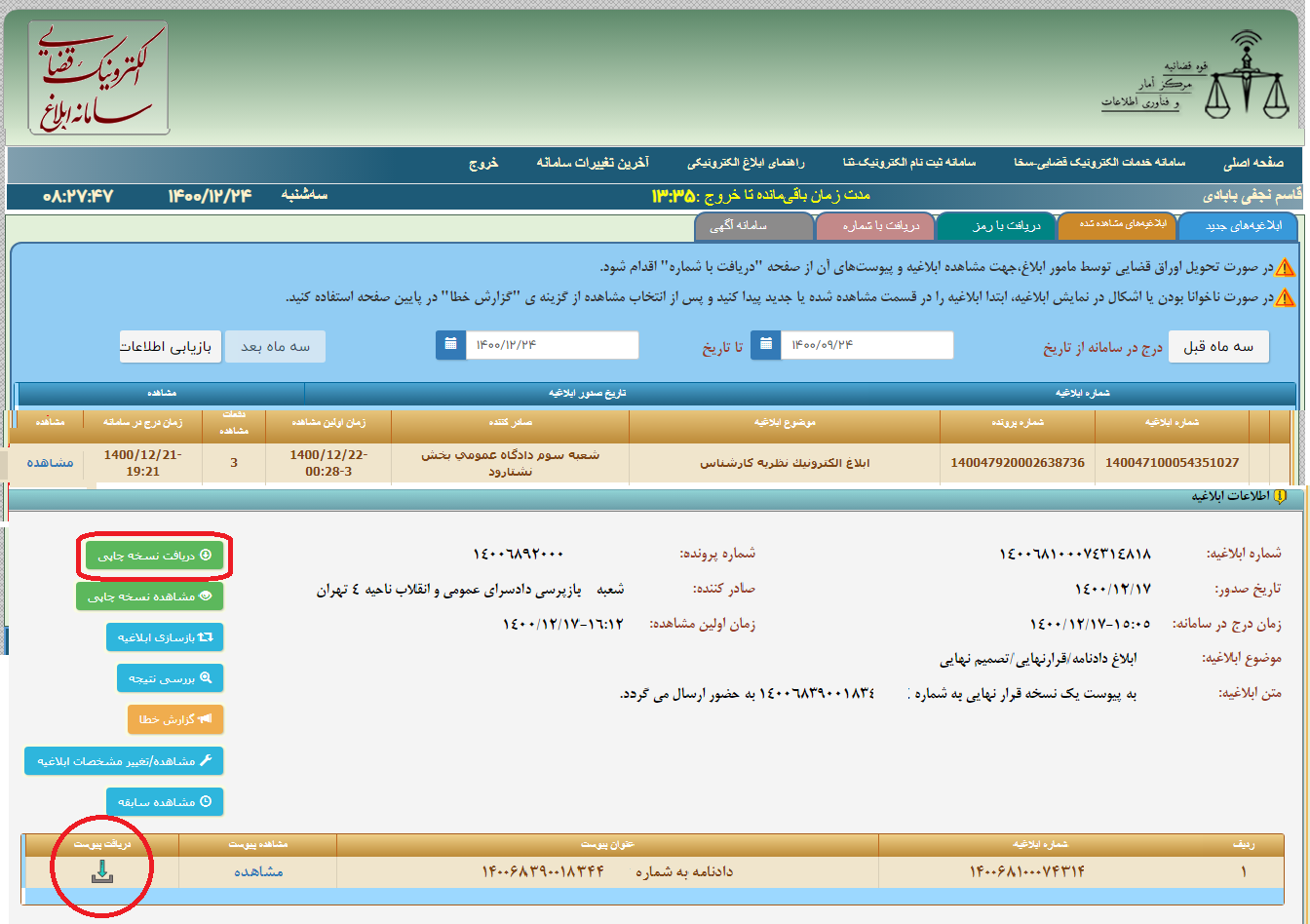Click the to-date field showing 1400/12/24
The width and height of the screenshot is (1310, 924).
pyautogui.click(x=552, y=345)
